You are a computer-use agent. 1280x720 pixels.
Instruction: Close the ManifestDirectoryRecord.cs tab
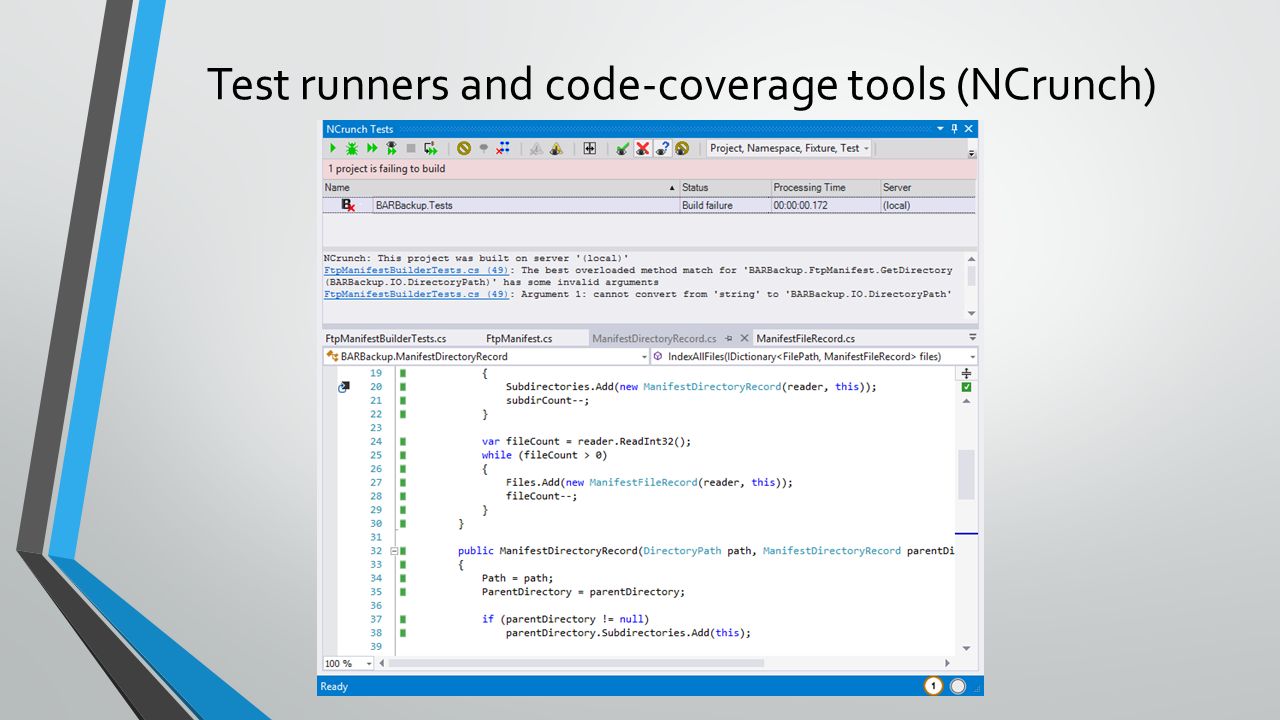click(744, 339)
